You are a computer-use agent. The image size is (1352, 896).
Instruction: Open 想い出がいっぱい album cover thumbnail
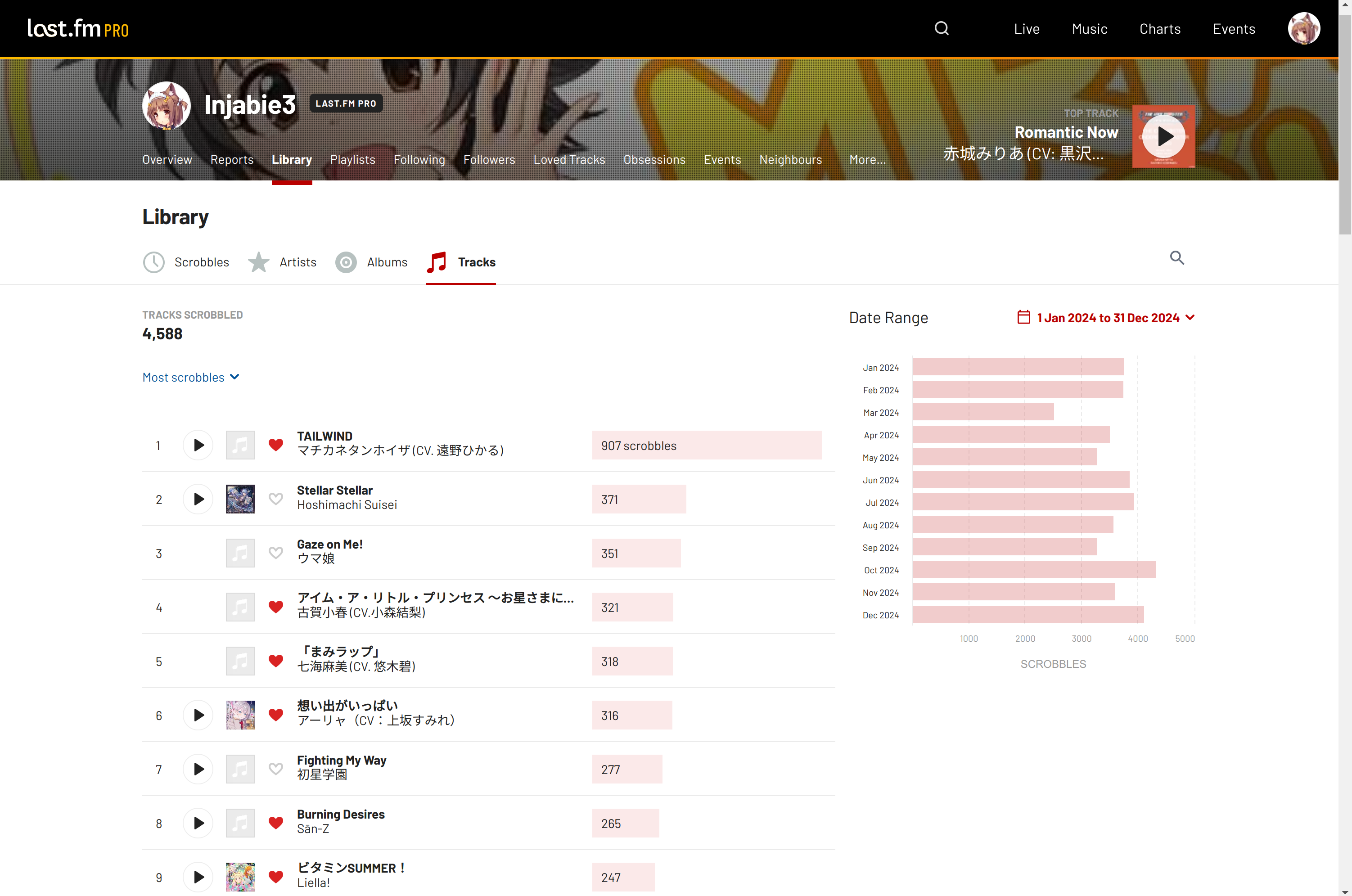pyautogui.click(x=240, y=716)
